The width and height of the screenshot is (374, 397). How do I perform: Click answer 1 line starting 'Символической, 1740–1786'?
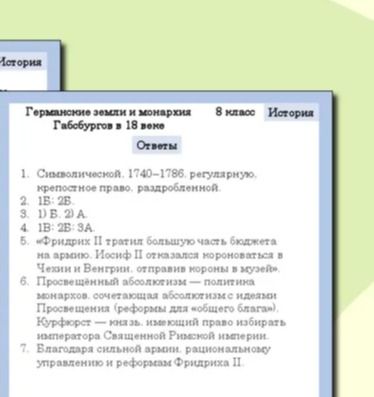pos(147,174)
